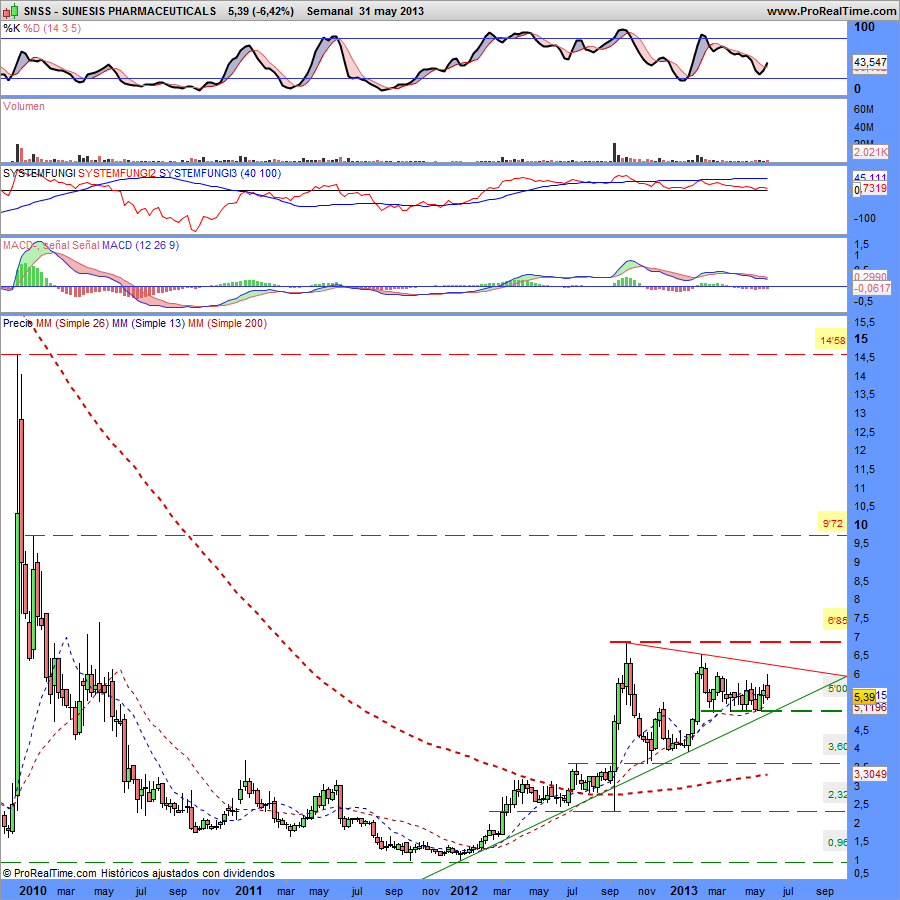Image resolution: width=900 pixels, height=900 pixels.
Task: Select the red SYSTEMFUNGI2 indicator label
Action: point(117,173)
